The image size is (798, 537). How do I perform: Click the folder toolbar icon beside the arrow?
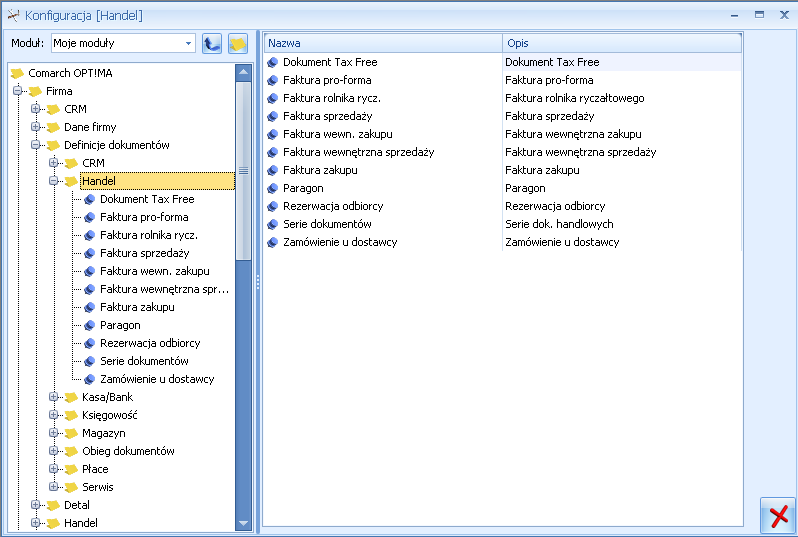coord(238,44)
